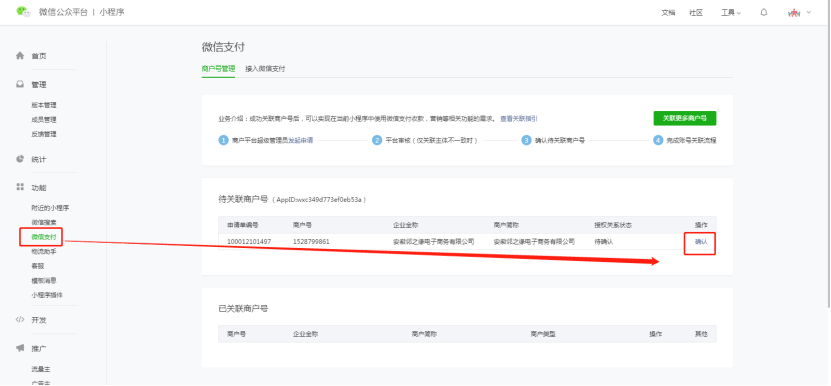This screenshot has width=831, height=386.
Task: Open 客服 in the sidebar
Action: click(38, 266)
